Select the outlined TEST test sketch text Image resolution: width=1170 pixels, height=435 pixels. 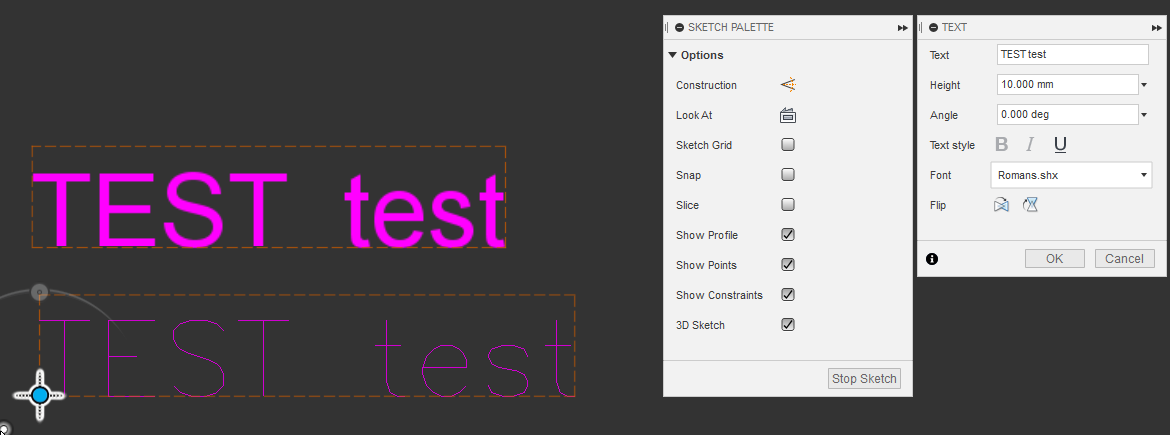[306, 358]
